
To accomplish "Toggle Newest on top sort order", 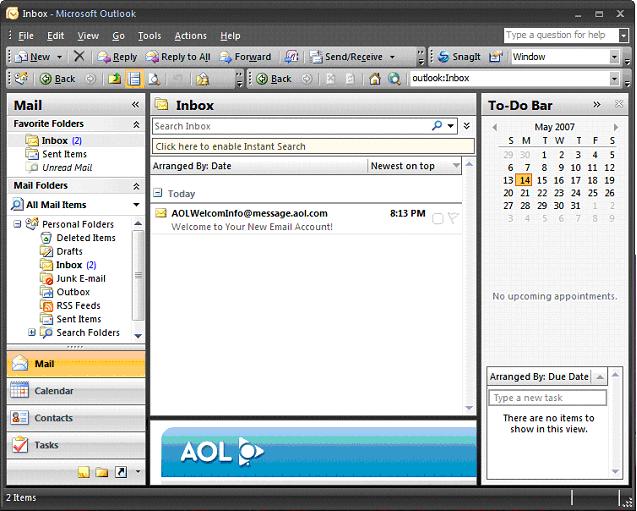I will (x=414, y=166).
